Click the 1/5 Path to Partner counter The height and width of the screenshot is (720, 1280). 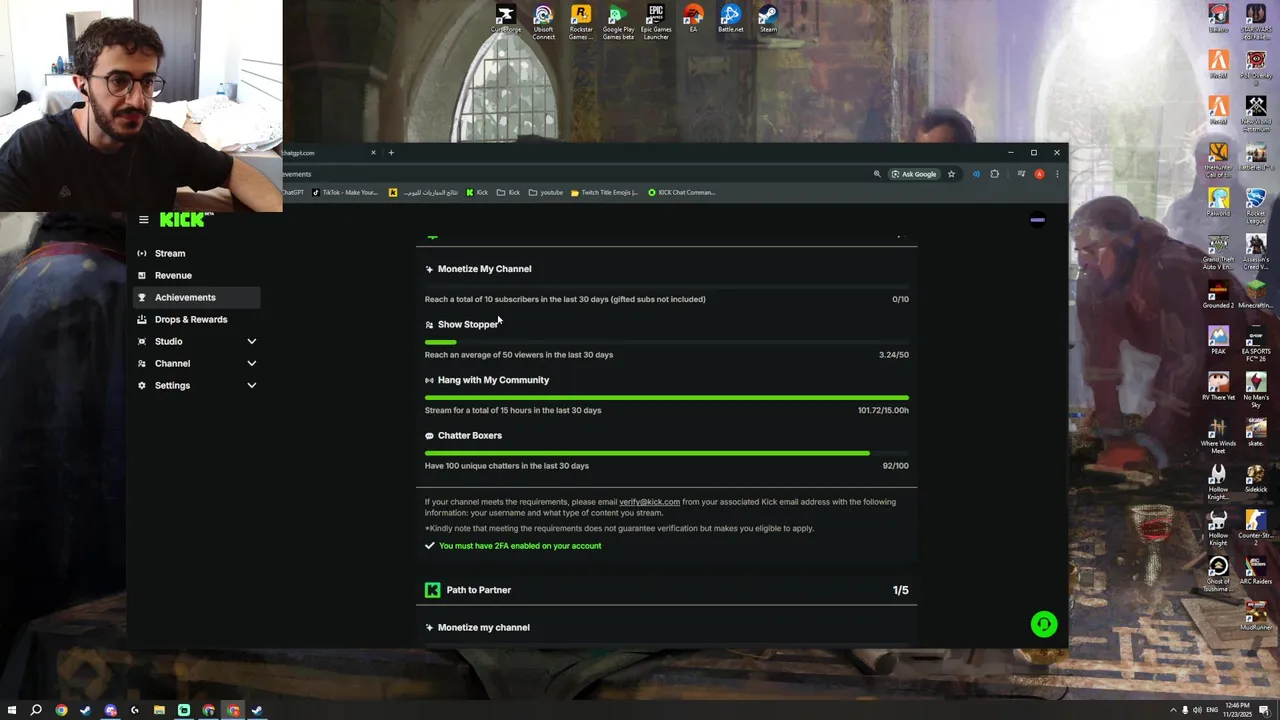[900, 590]
